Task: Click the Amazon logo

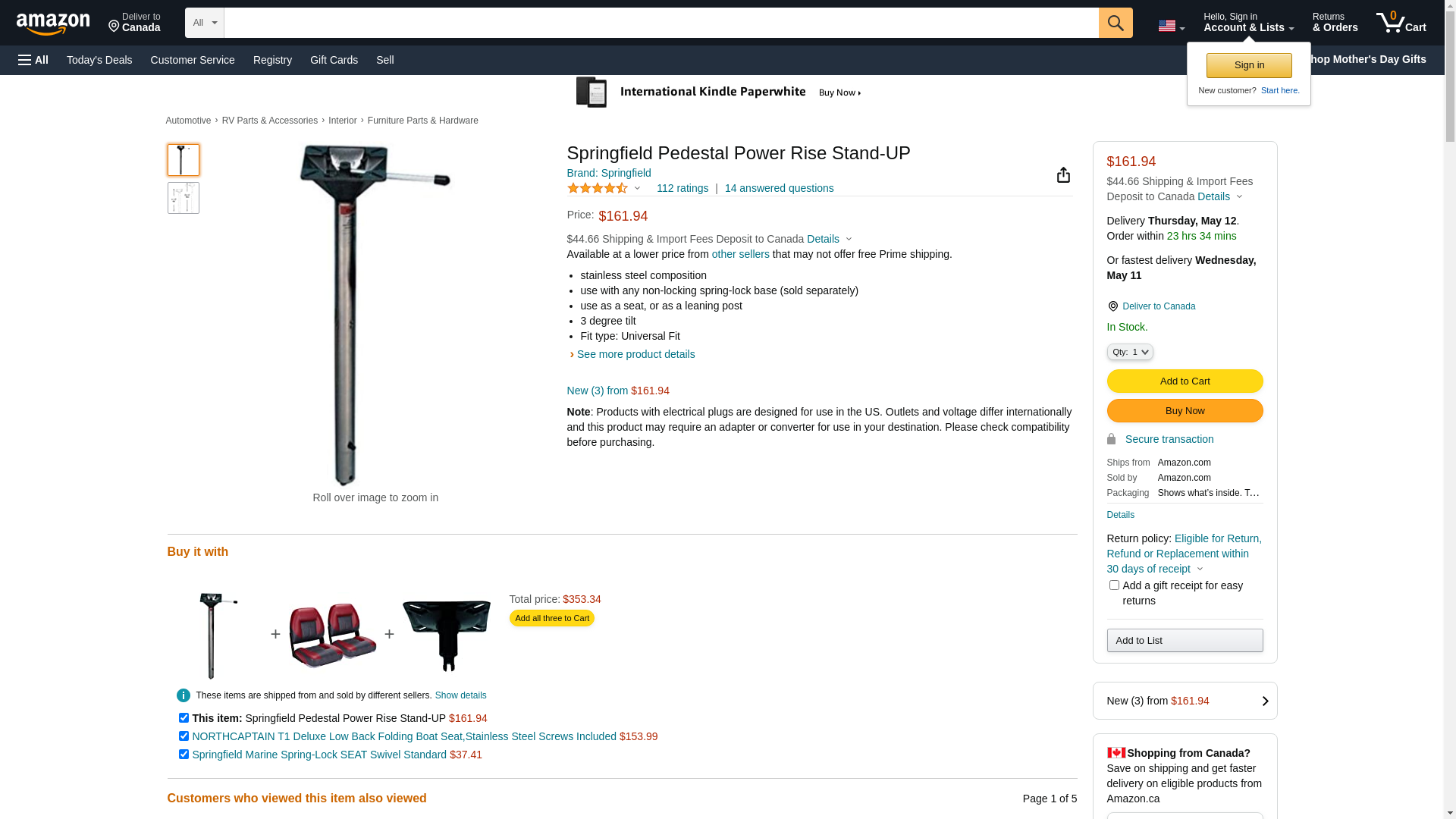Action: 53,24
